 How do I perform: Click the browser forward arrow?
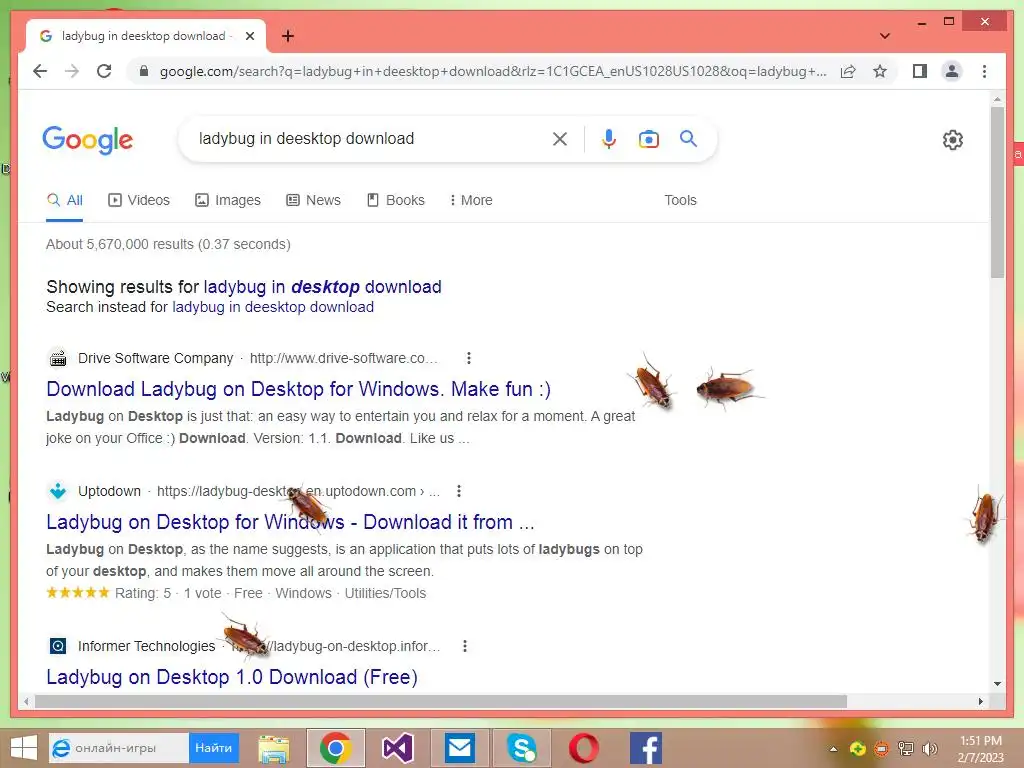pyautogui.click(x=72, y=71)
